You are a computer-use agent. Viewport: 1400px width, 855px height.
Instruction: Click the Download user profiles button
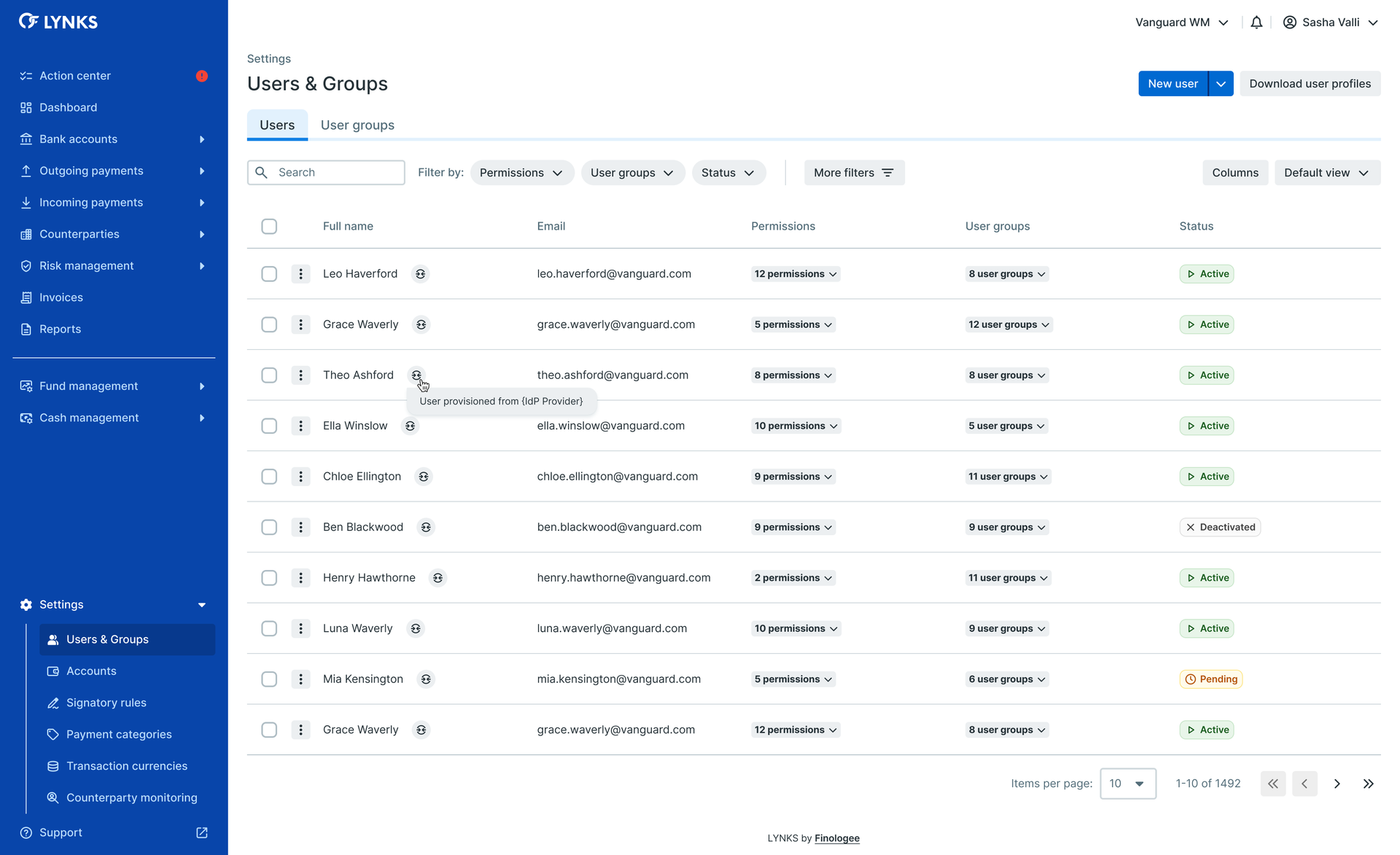pos(1310,84)
